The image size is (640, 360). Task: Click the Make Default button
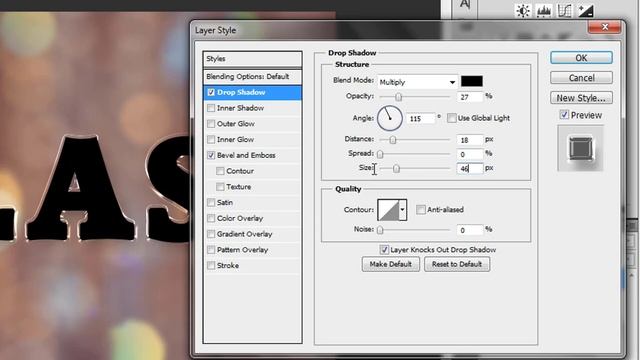[390, 264]
